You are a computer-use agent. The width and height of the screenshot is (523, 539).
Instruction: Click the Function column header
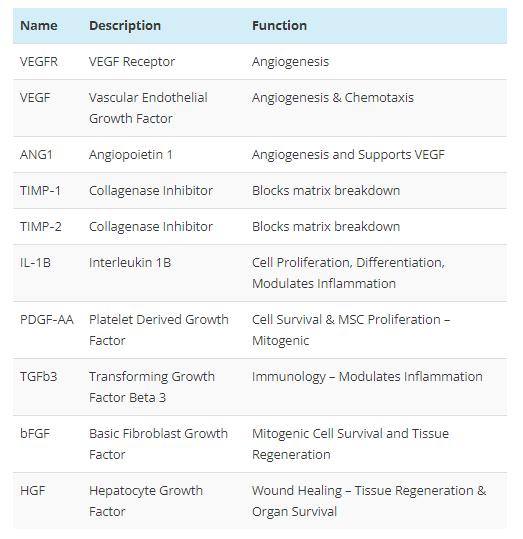[x=279, y=26]
